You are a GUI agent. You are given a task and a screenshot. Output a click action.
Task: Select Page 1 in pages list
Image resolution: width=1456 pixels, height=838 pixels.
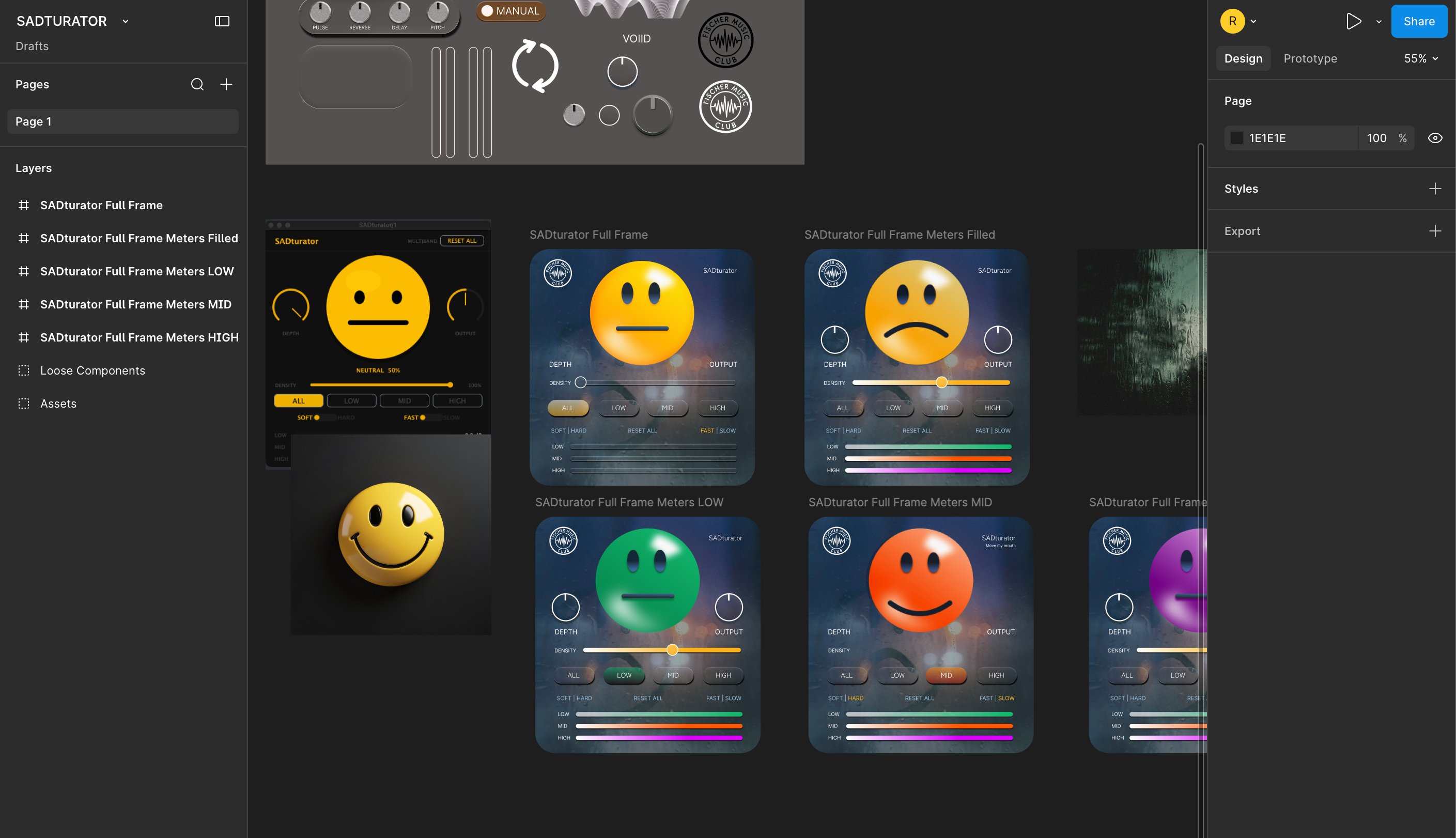(x=122, y=121)
